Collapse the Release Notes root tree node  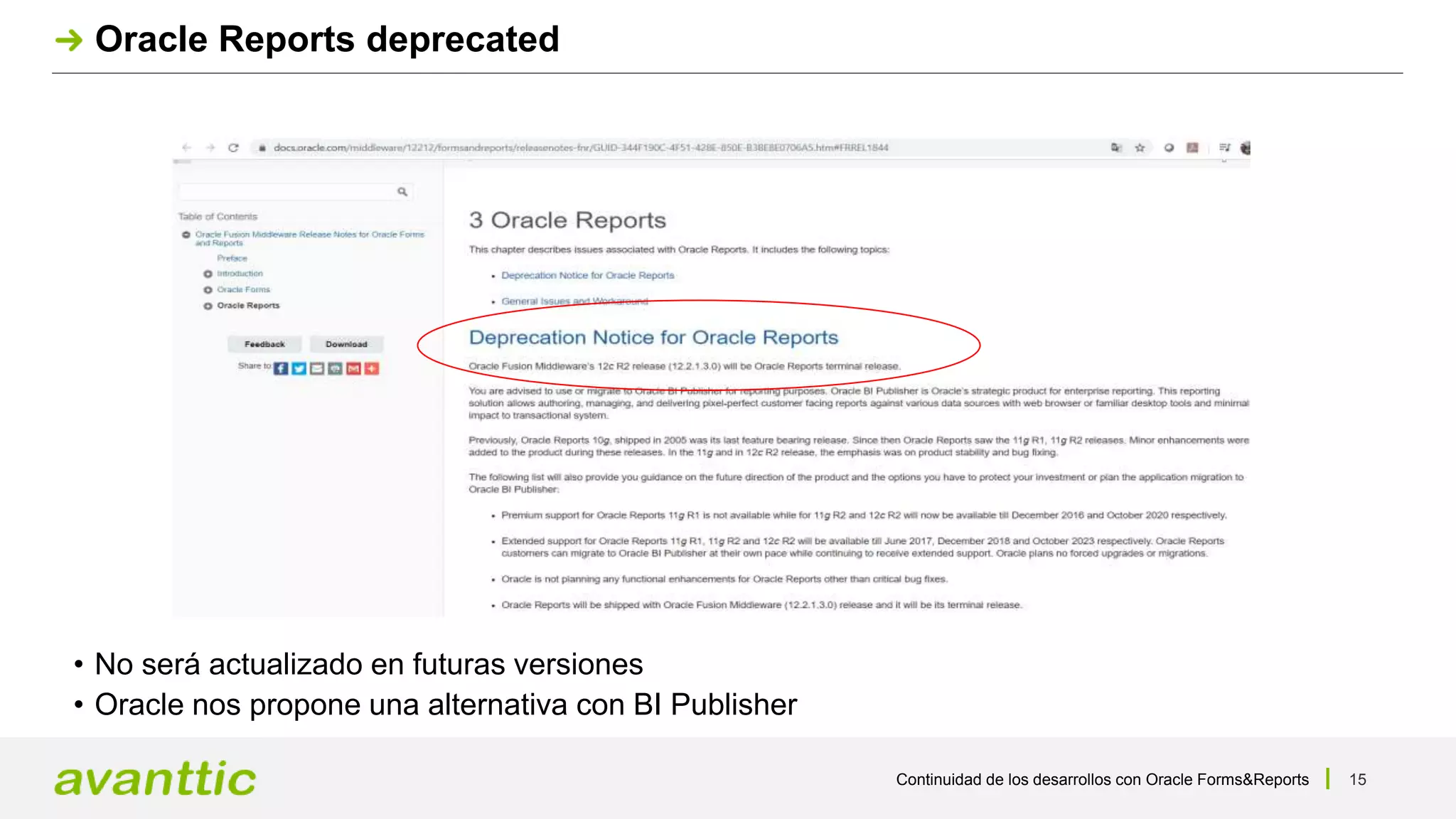186,235
